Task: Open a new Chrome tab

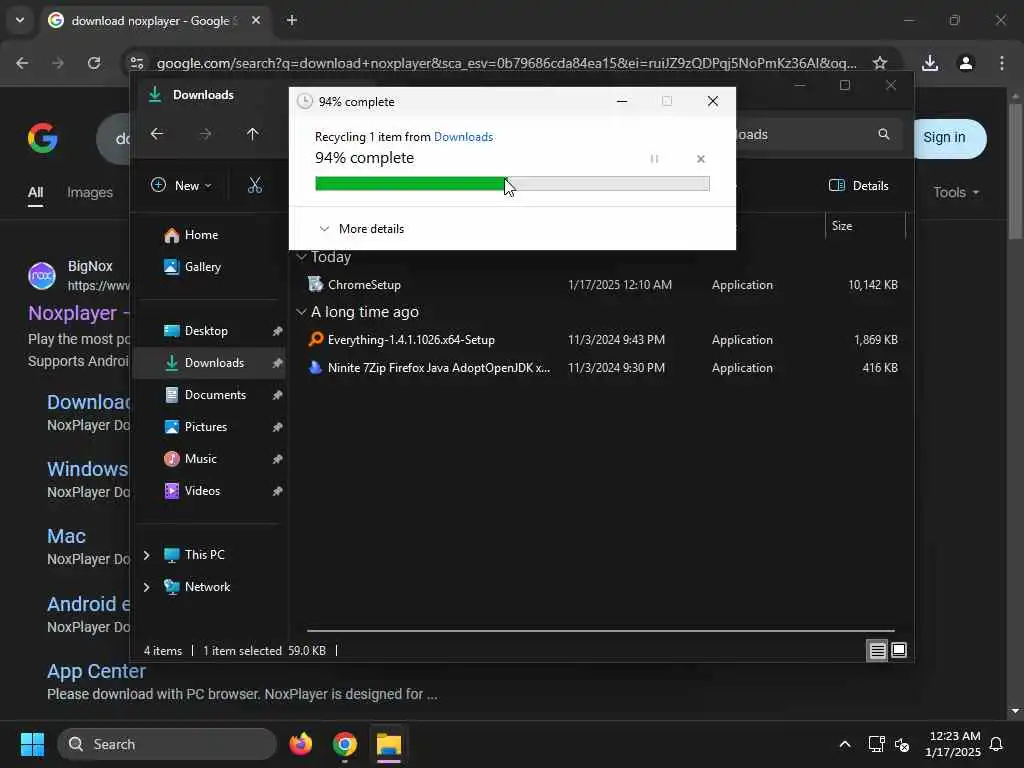Action: click(x=292, y=20)
